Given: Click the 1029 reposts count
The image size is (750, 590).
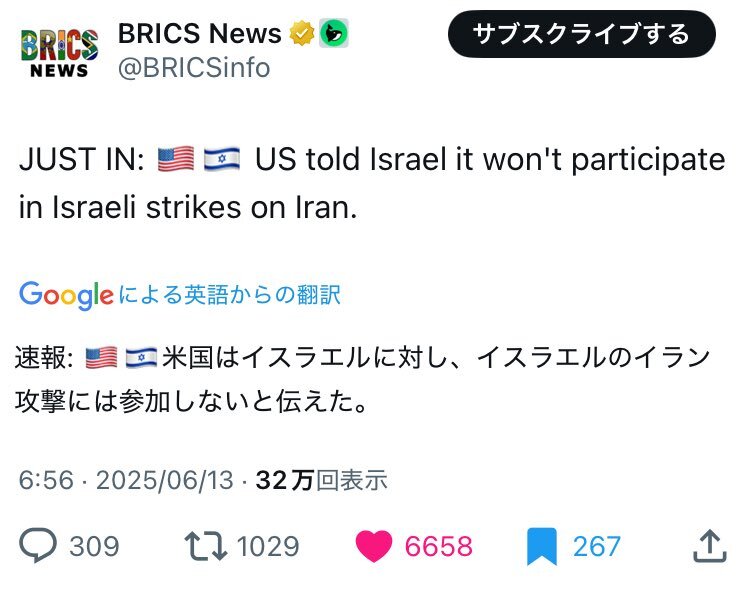Looking at the screenshot, I should click(x=268, y=546).
